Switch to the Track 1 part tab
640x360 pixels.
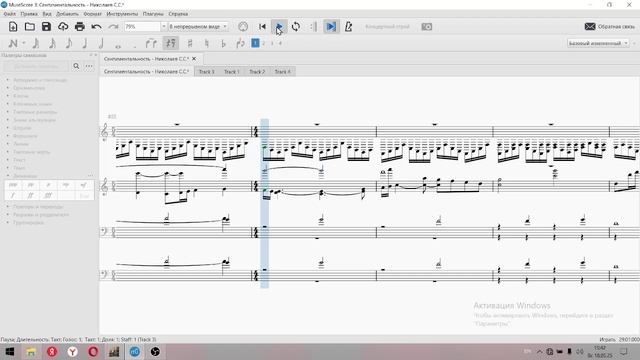point(231,72)
